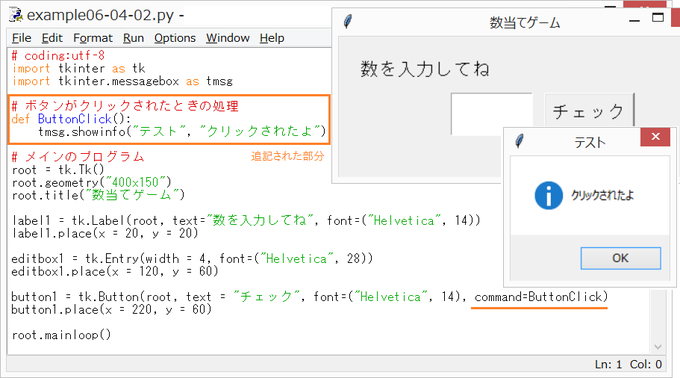The height and width of the screenshot is (378, 680).
Task: Click the number entry field
Action: pyautogui.click(x=491, y=114)
